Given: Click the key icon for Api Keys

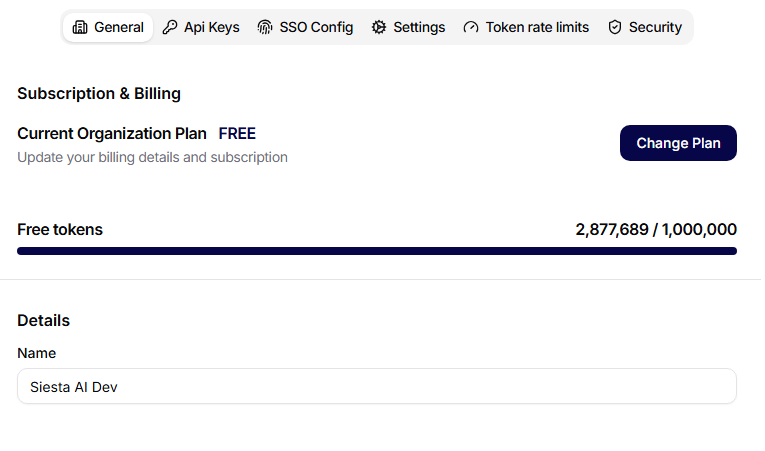Looking at the screenshot, I should pyautogui.click(x=170, y=27).
